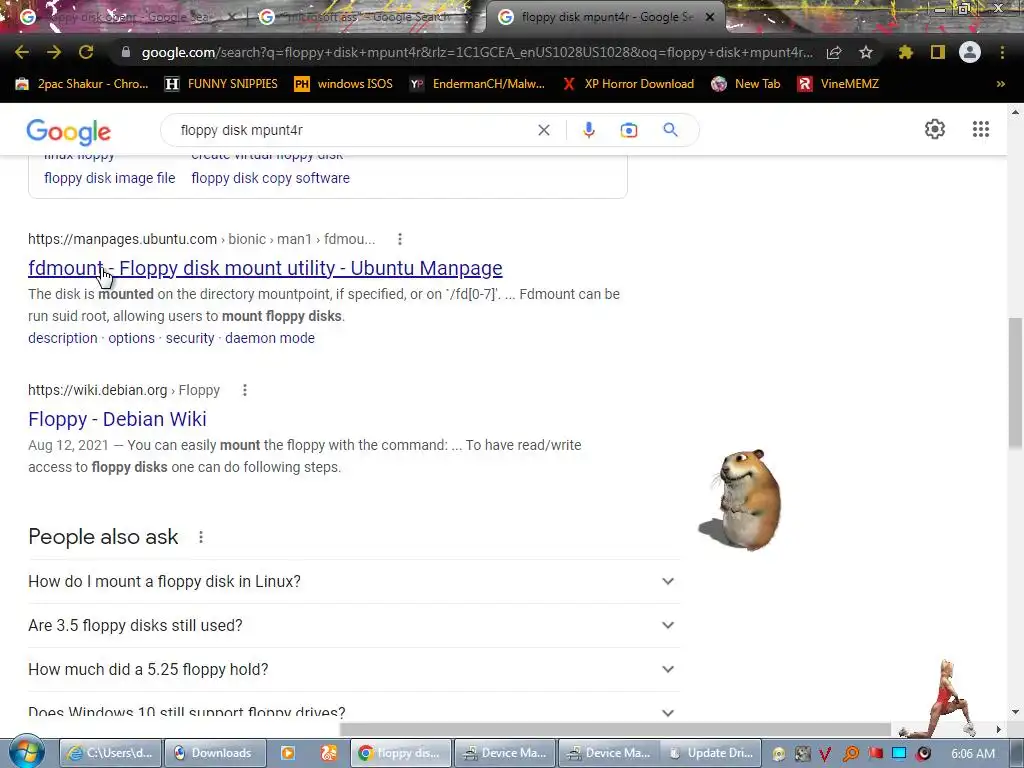Image resolution: width=1024 pixels, height=768 pixels.
Task: Go to the Google homepage logo
Action: point(69,132)
